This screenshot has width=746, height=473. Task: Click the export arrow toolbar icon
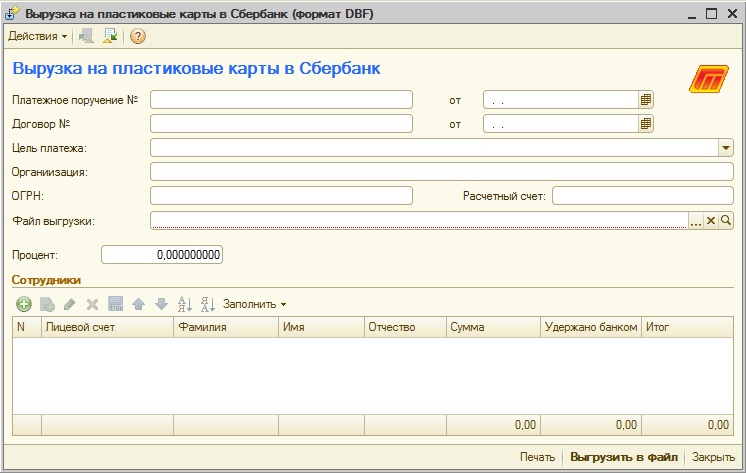[110, 37]
